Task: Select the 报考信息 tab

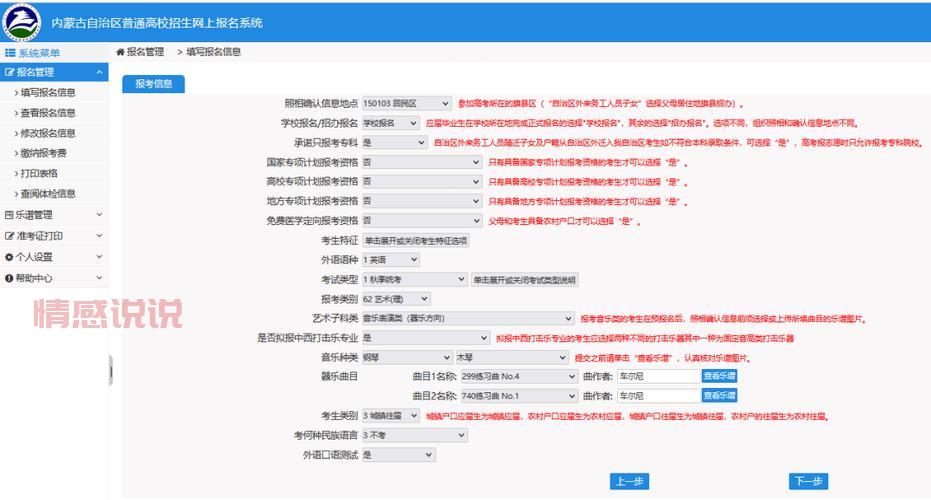Action: click(153, 84)
